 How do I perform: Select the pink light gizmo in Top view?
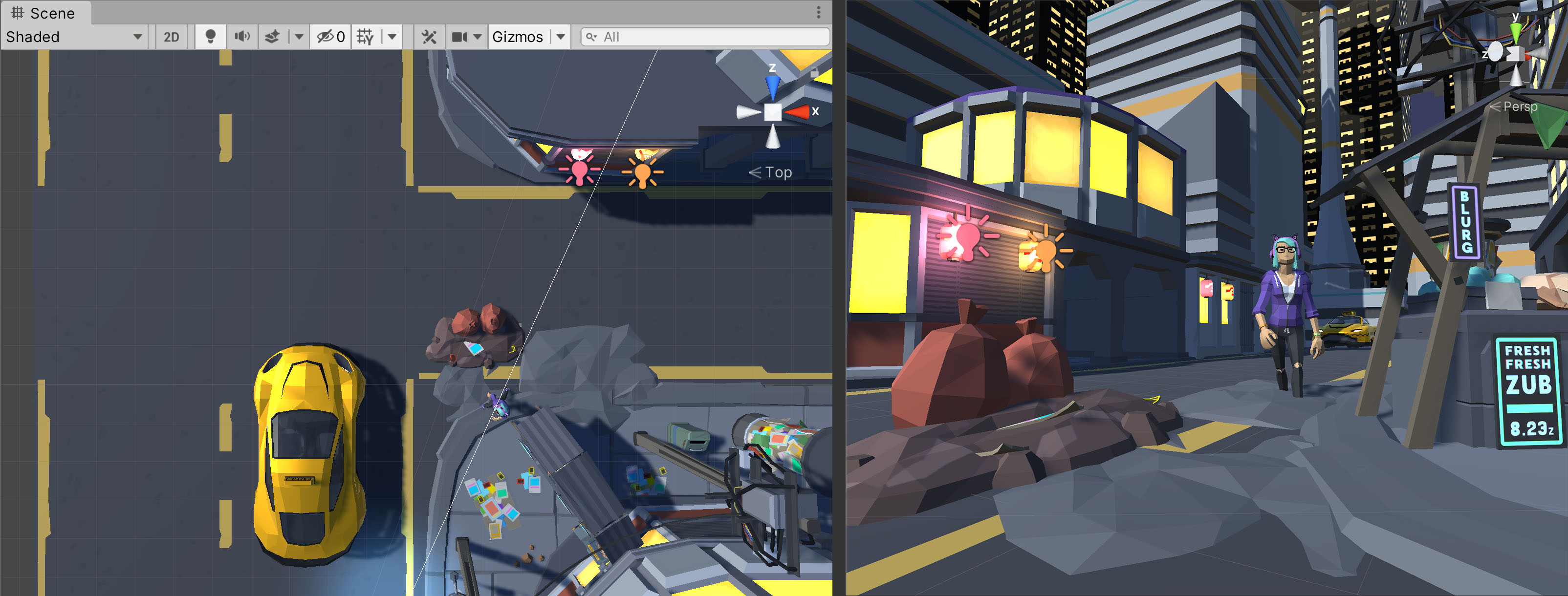(x=580, y=169)
